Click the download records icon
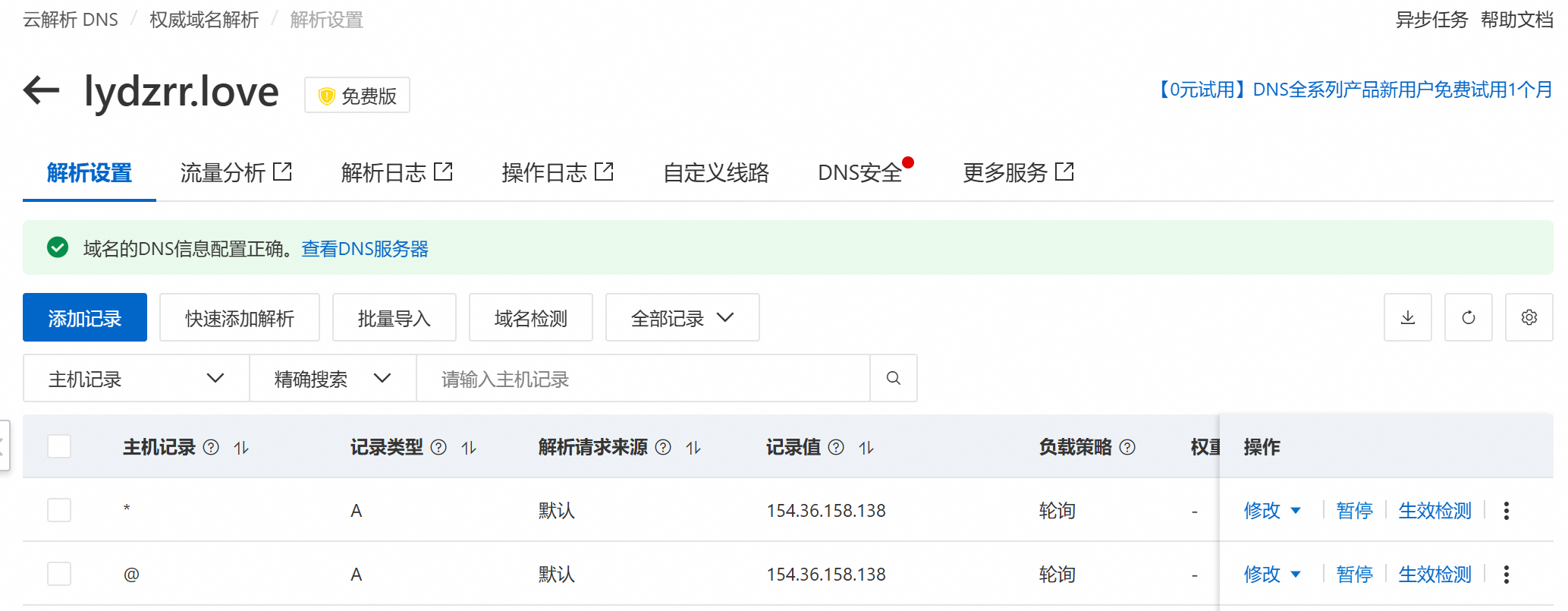The width and height of the screenshot is (1568, 611). [1407, 317]
